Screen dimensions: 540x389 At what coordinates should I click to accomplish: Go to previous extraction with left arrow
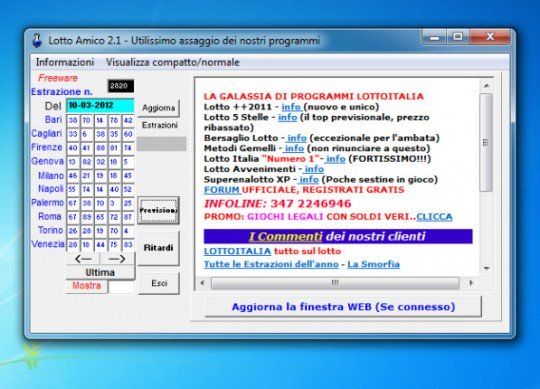[x=83, y=259]
